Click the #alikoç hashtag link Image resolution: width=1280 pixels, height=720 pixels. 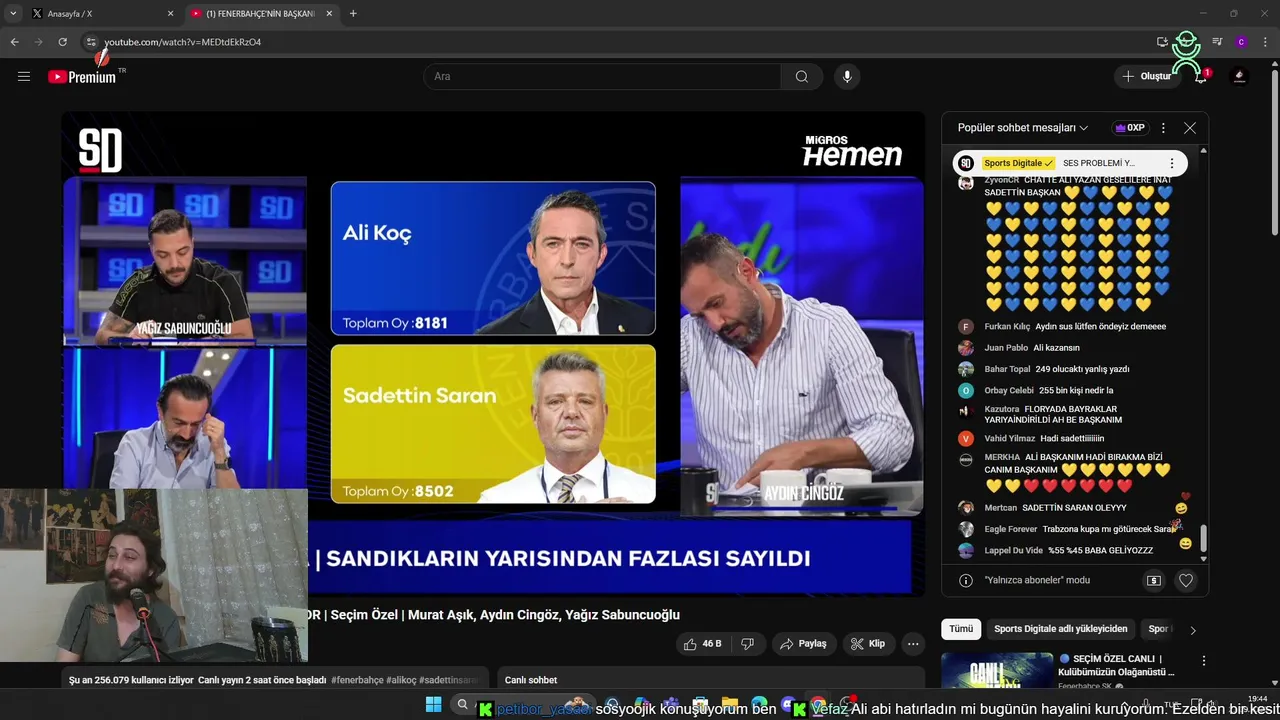(401, 680)
